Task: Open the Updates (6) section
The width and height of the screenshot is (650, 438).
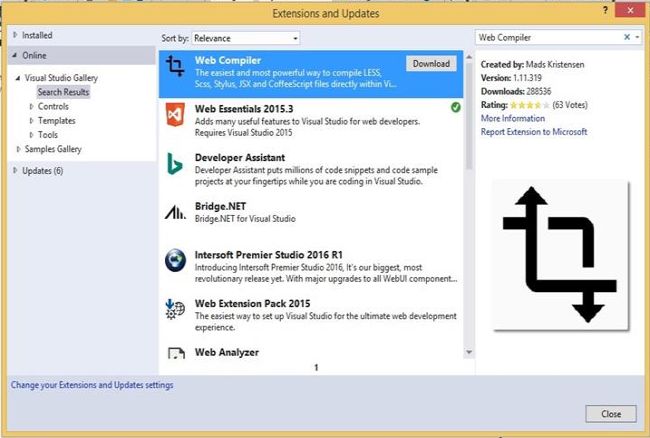Action: coord(42,170)
